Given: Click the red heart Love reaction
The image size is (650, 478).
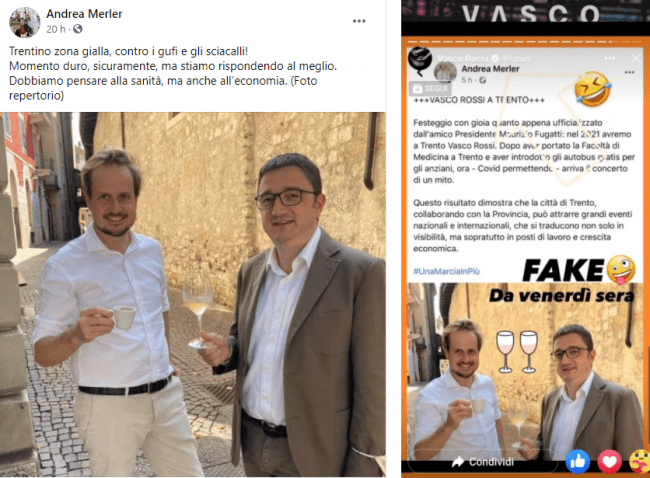Looking at the screenshot, I should pyautogui.click(x=609, y=461).
